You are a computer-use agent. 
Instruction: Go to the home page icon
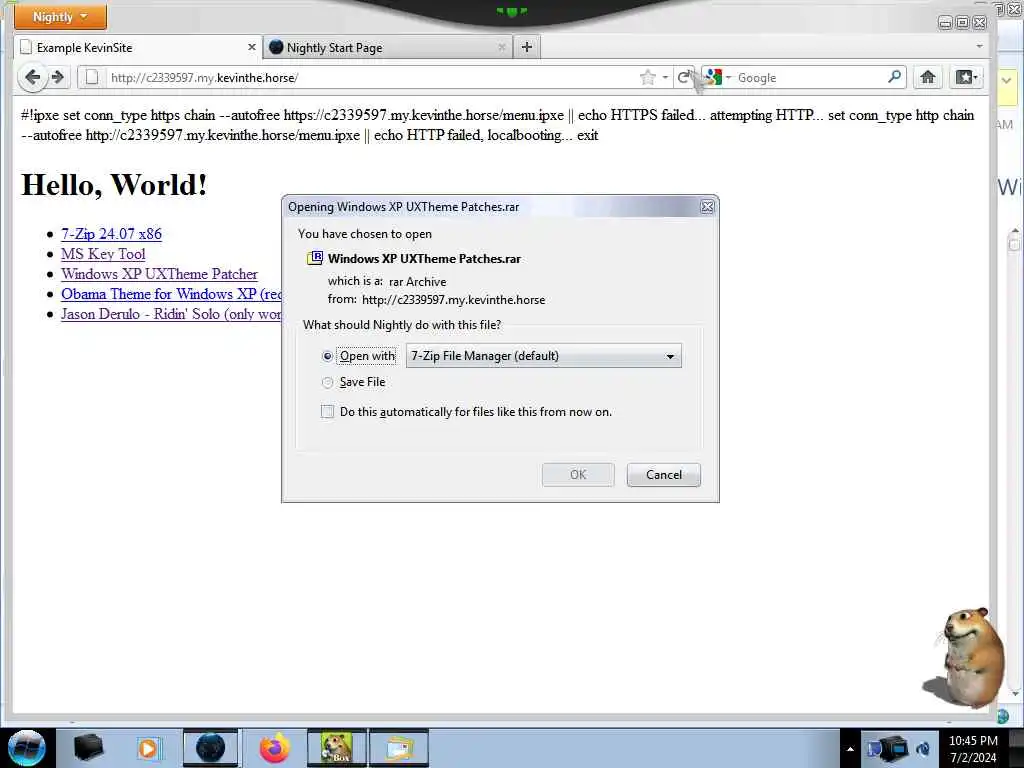[x=927, y=77]
